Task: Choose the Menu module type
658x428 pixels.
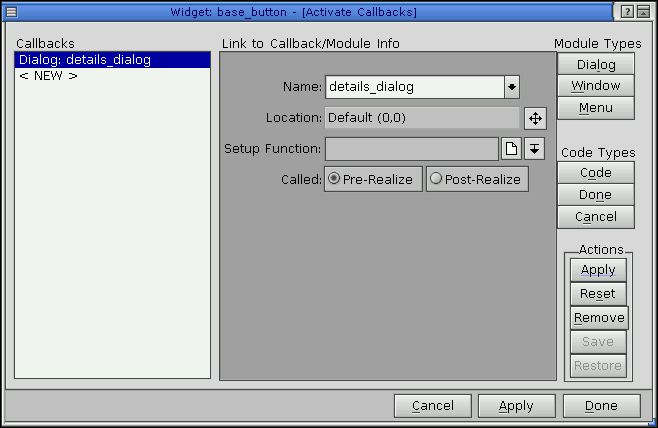Action: point(596,107)
